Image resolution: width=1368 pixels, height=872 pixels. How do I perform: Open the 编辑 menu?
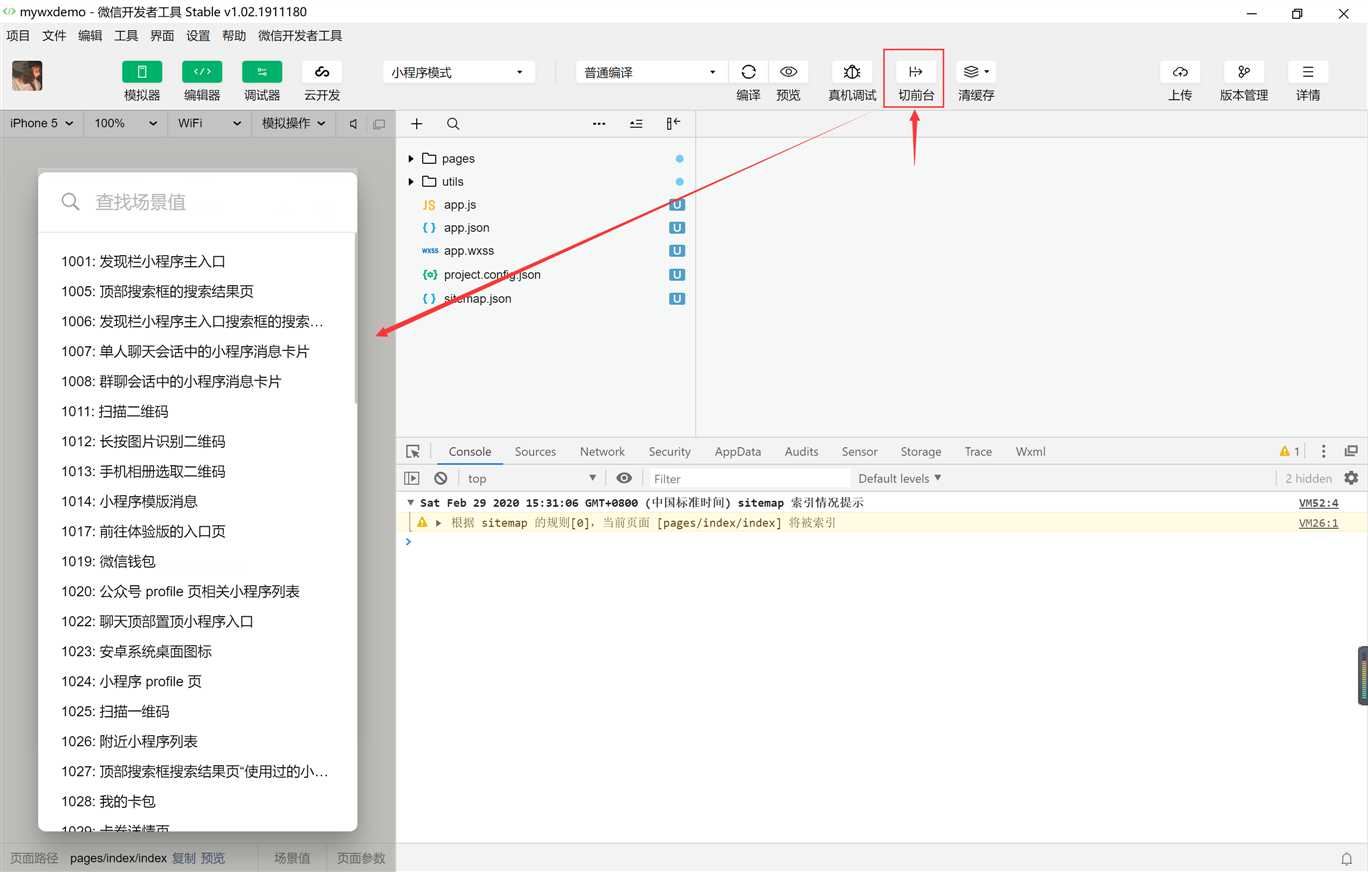click(90, 36)
